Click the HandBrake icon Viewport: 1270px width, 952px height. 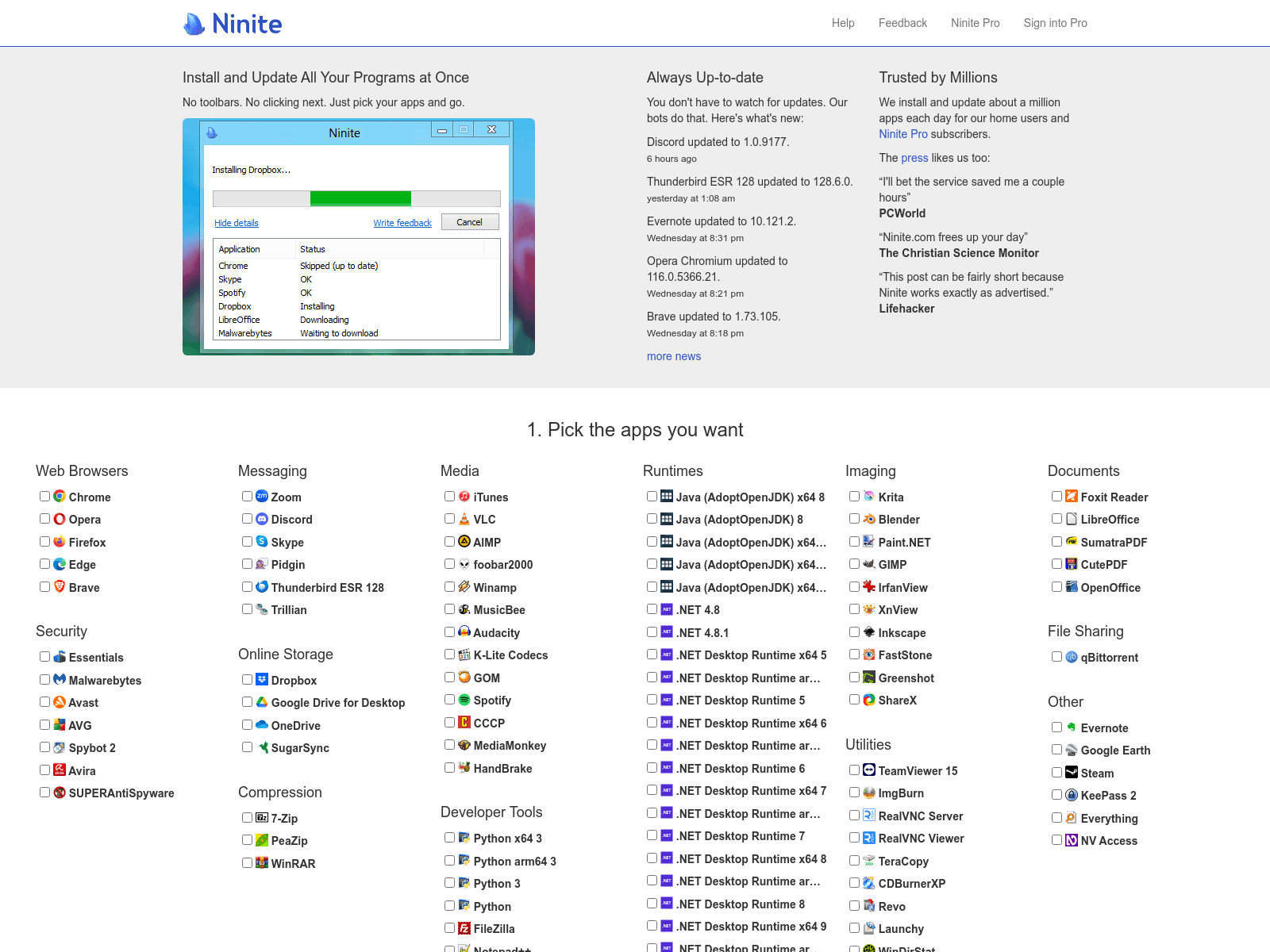pos(464,767)
